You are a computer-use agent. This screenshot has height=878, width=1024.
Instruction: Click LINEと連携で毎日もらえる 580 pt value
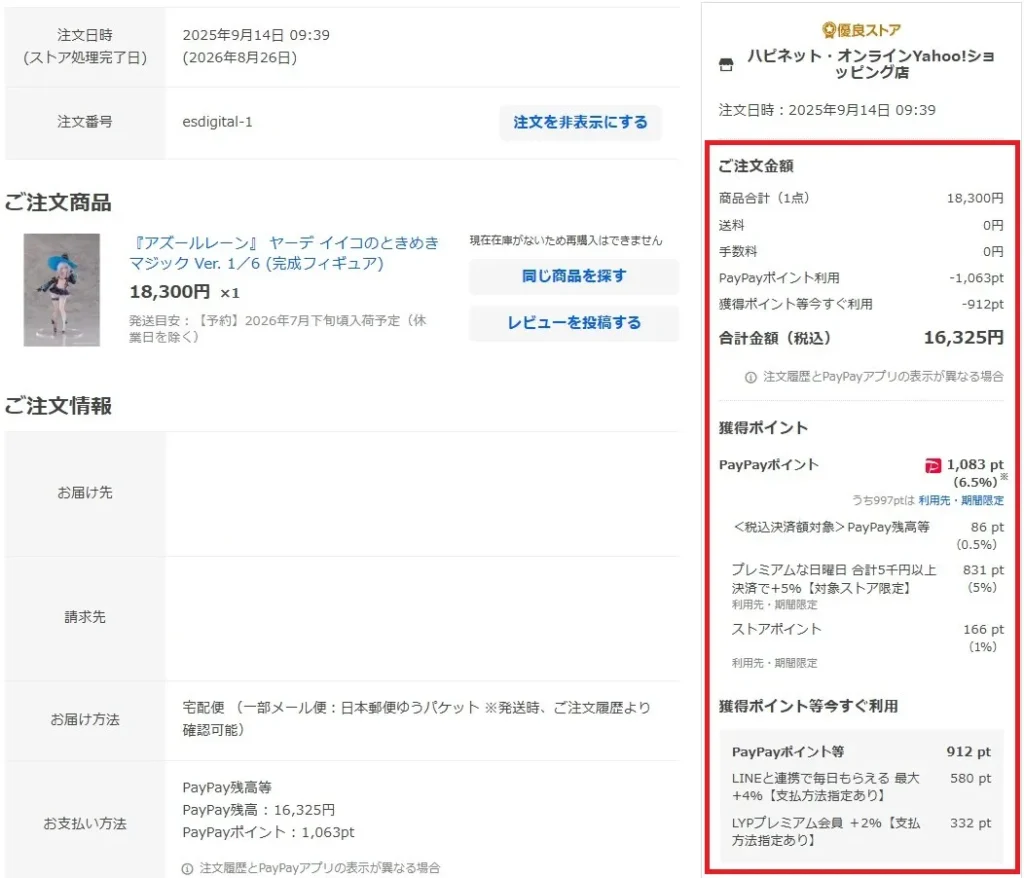click(970, 779)
